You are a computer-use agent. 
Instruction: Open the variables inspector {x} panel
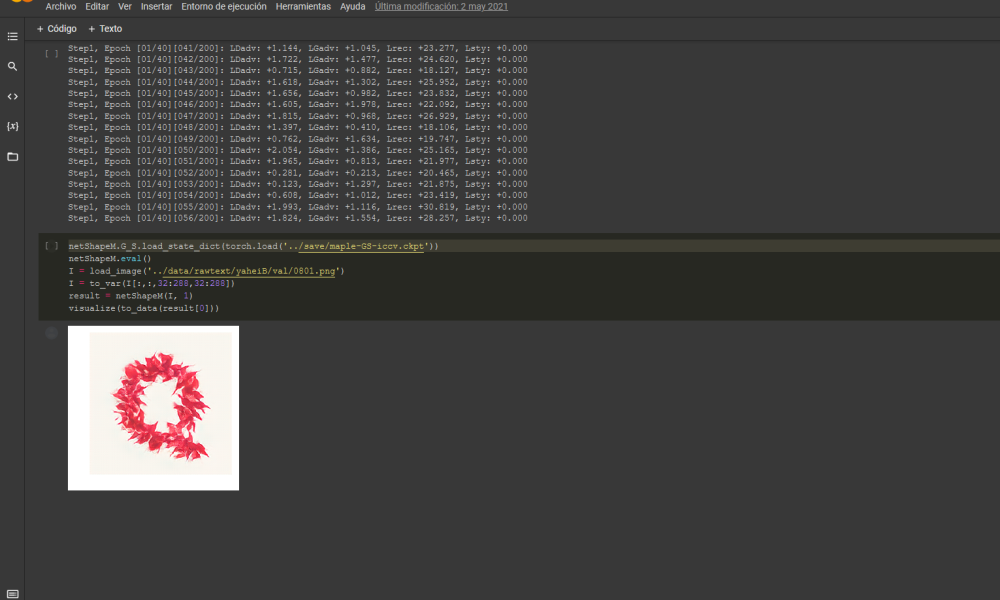pyautogui.click(x=12, y=126)
